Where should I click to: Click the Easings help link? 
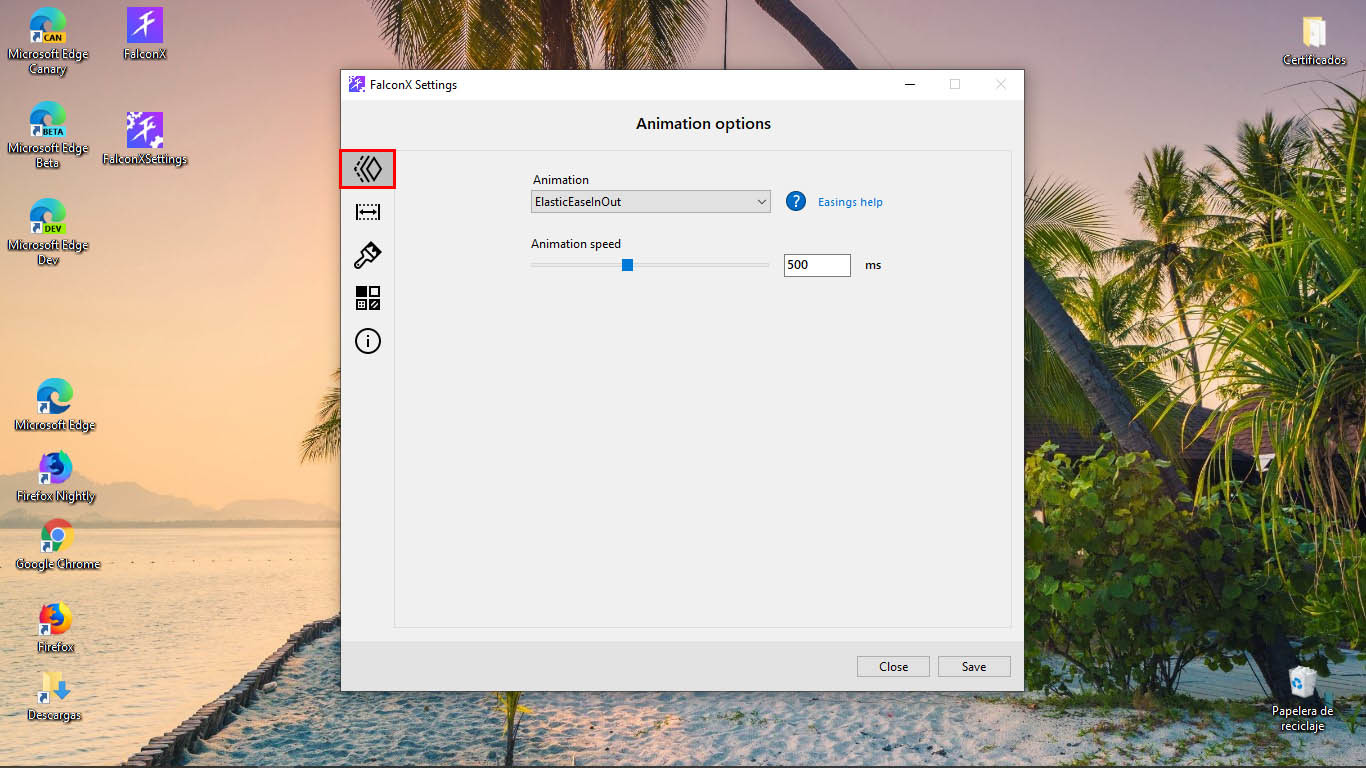click(x=850, y=202)
